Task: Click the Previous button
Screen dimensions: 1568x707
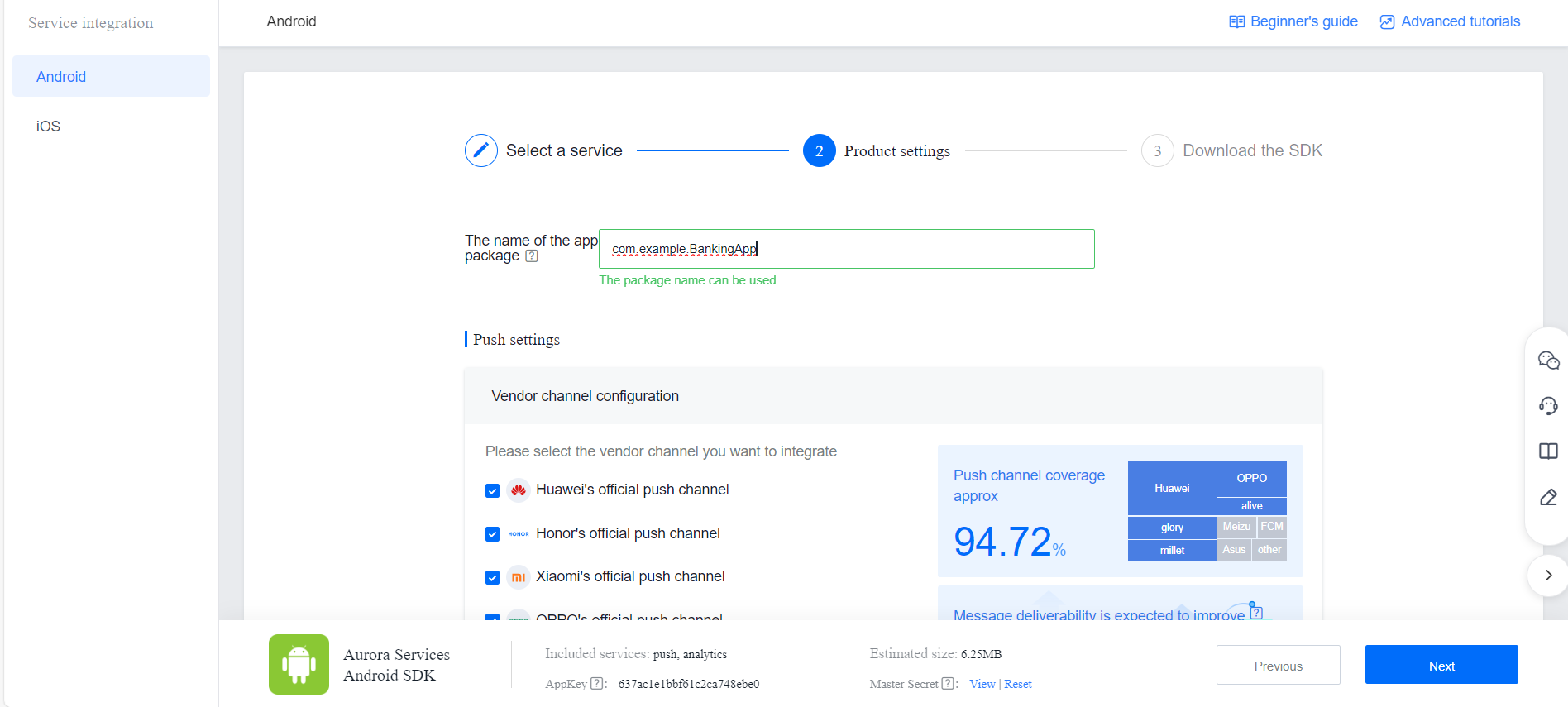Action: (1279, 665)
